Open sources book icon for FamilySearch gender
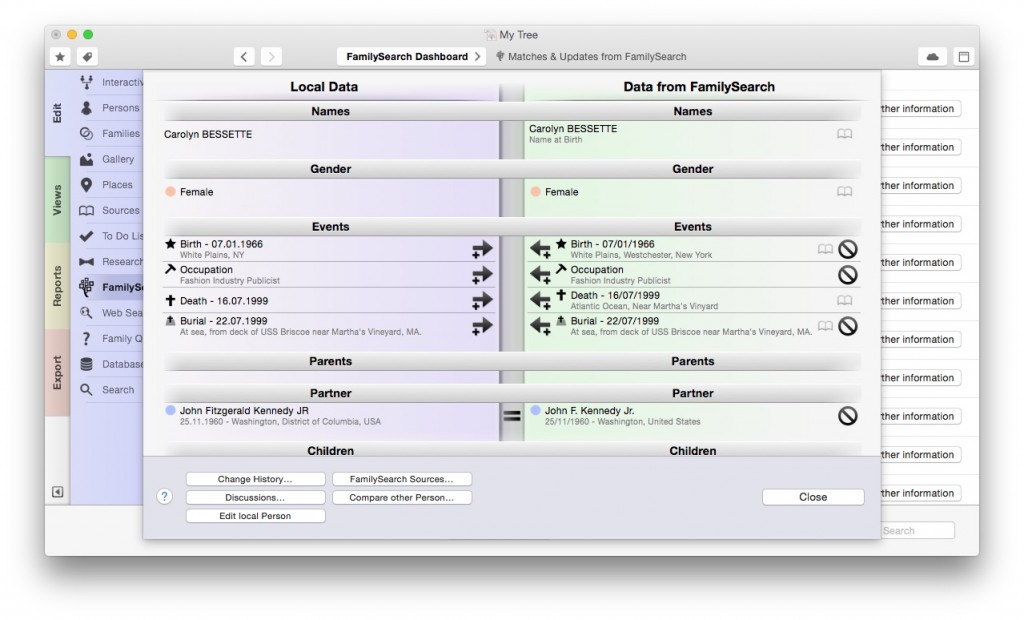The image size is (1024, 620). (x=844, y=191)
